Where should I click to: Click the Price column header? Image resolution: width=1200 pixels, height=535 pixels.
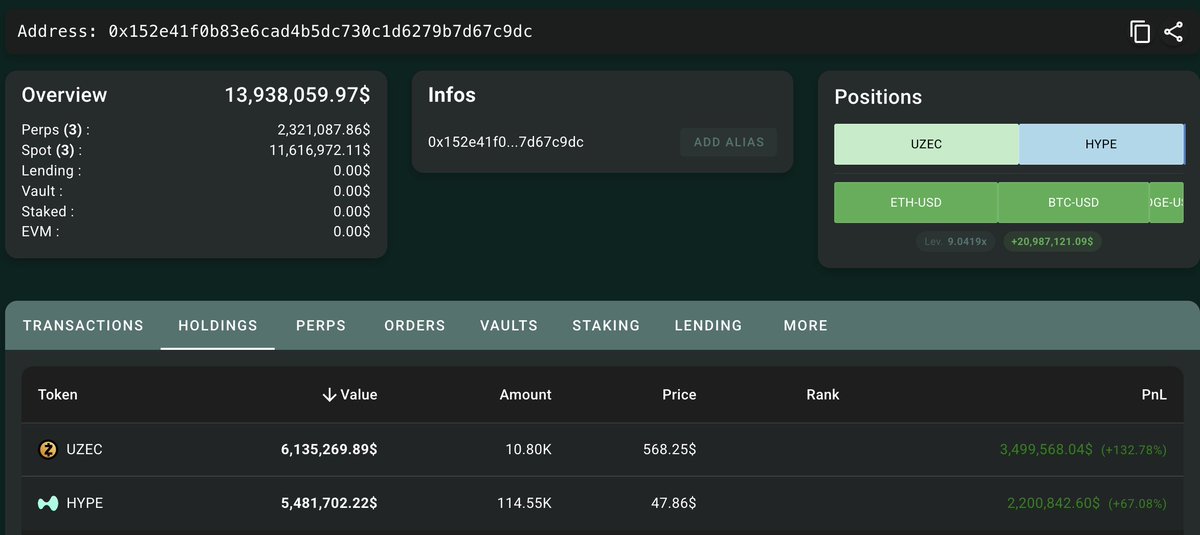pyautogui.click(x=679, y=395)
